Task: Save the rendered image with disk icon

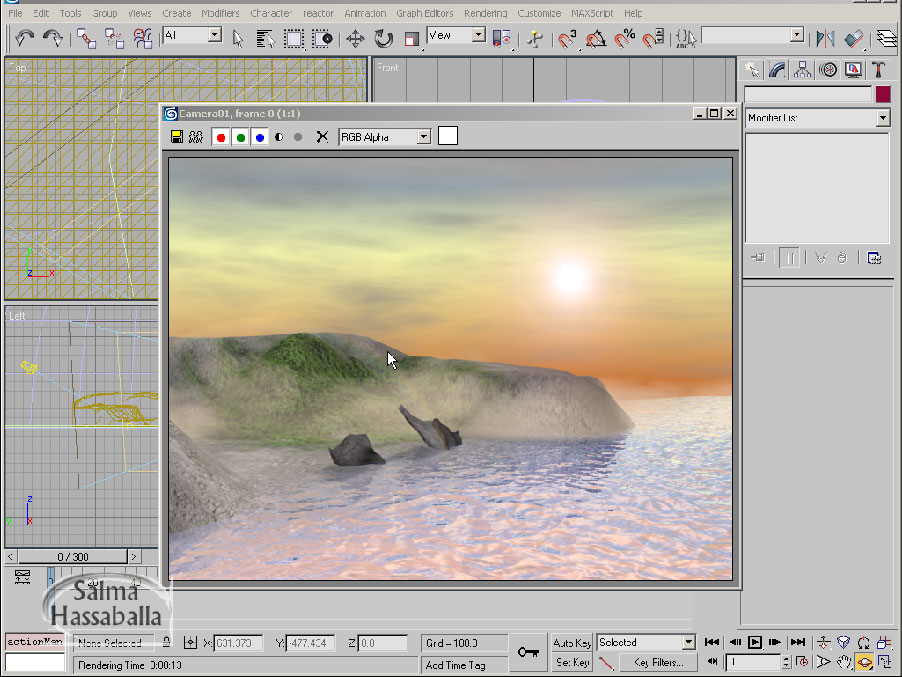Action: click(177, 137)
